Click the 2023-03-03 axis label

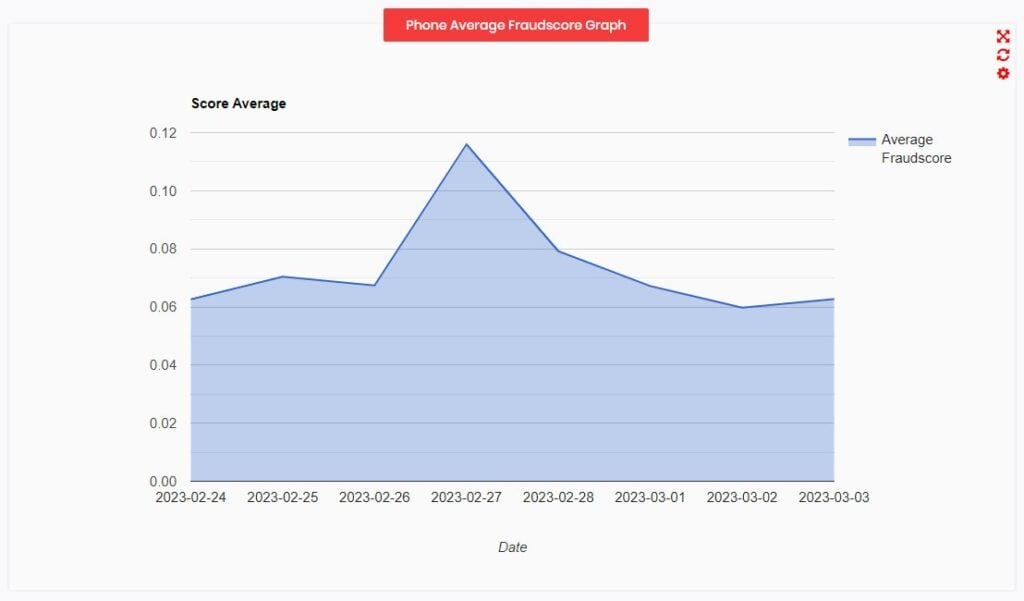pyautogui.click(x=834, y=497)
